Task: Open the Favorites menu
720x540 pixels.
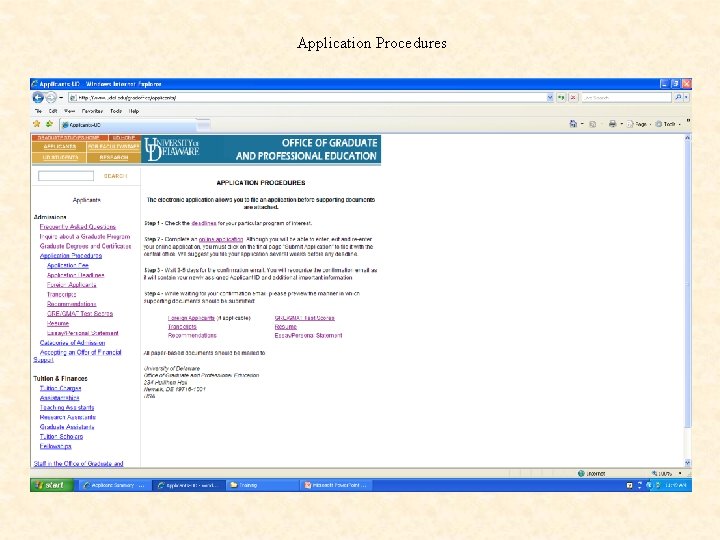Action: tap(92, 111)
